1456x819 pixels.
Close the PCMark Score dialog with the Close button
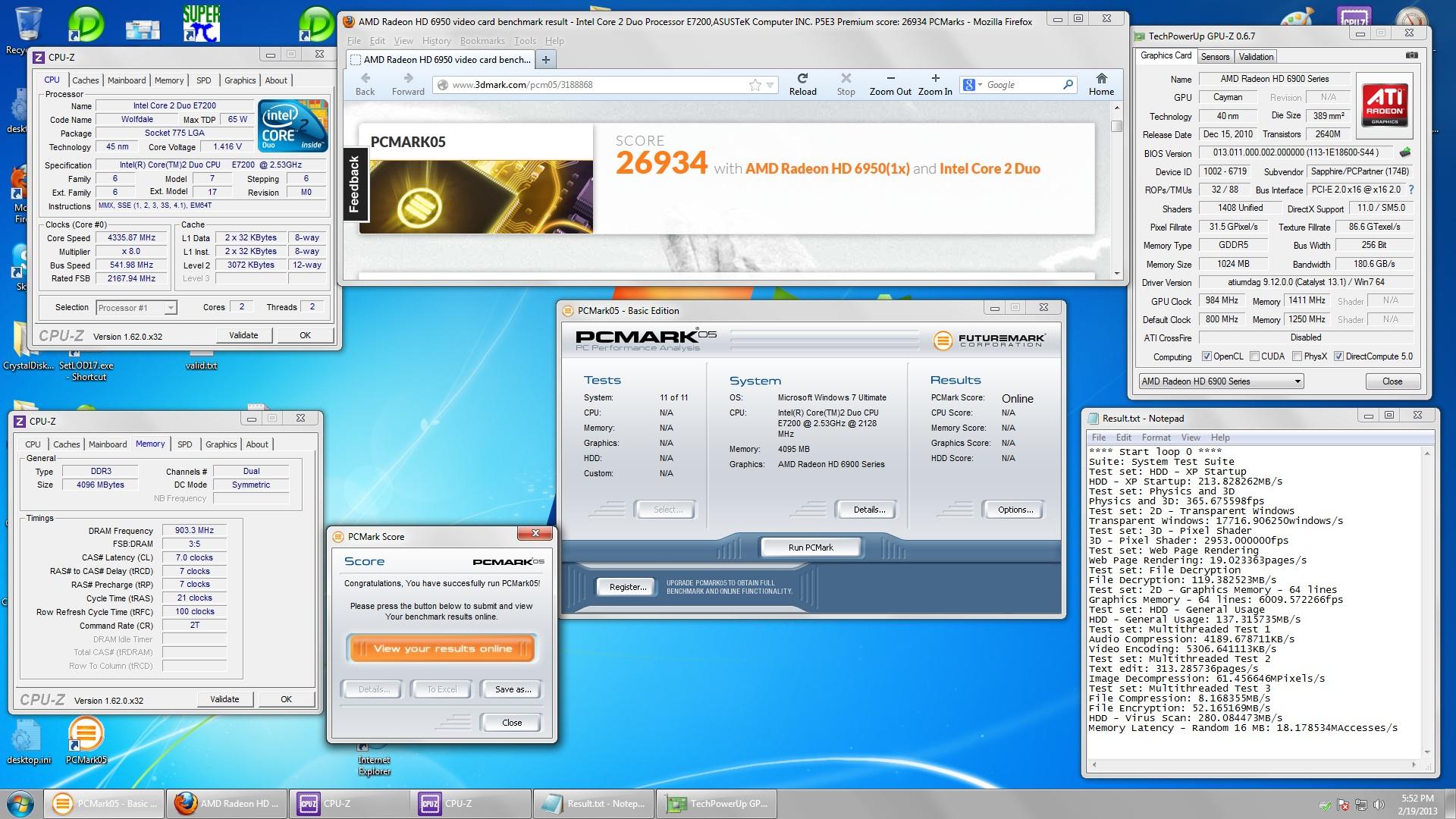[x=512, y=723]
